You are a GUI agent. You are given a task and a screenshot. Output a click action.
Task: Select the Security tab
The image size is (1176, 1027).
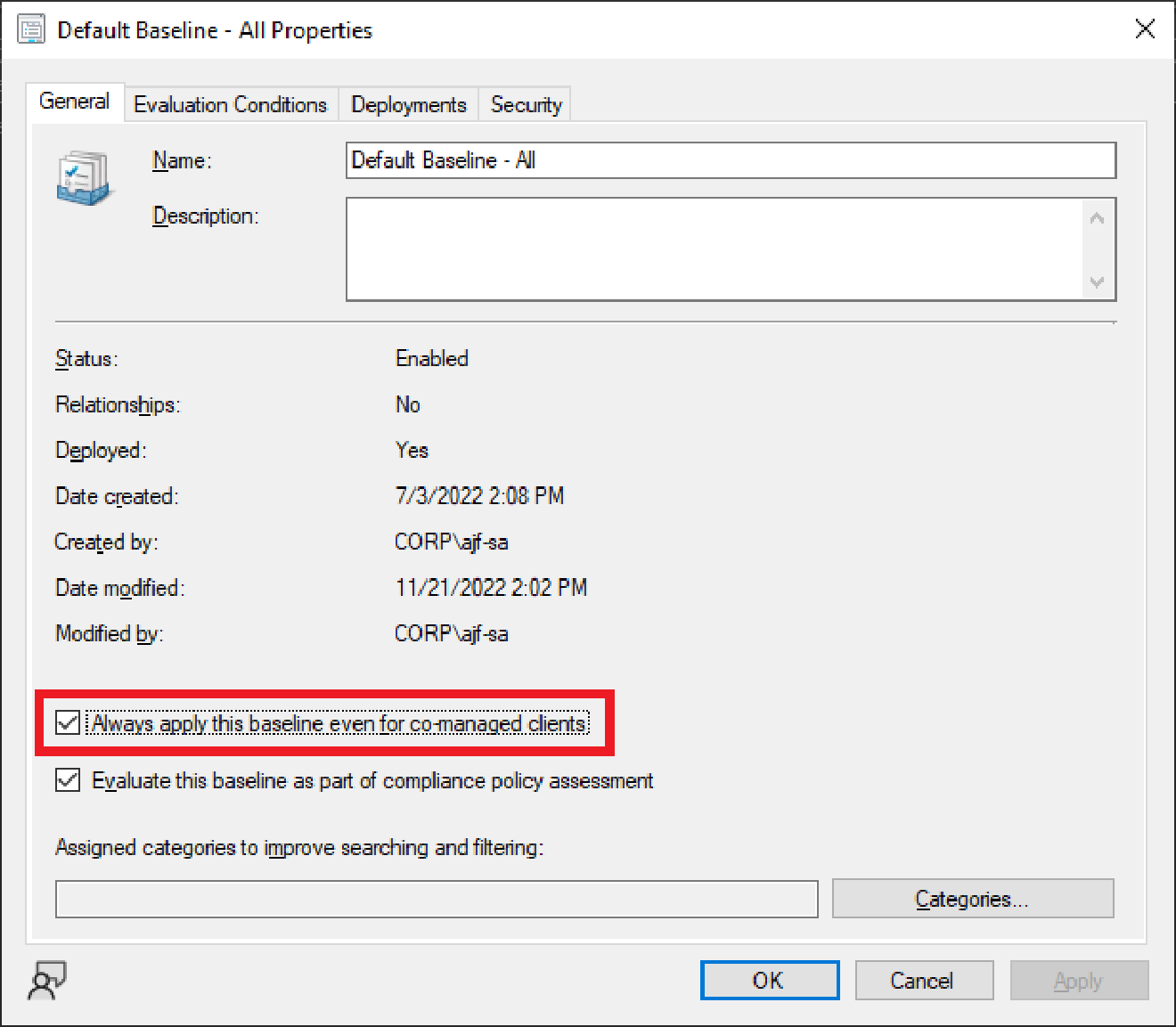point(525,104)
